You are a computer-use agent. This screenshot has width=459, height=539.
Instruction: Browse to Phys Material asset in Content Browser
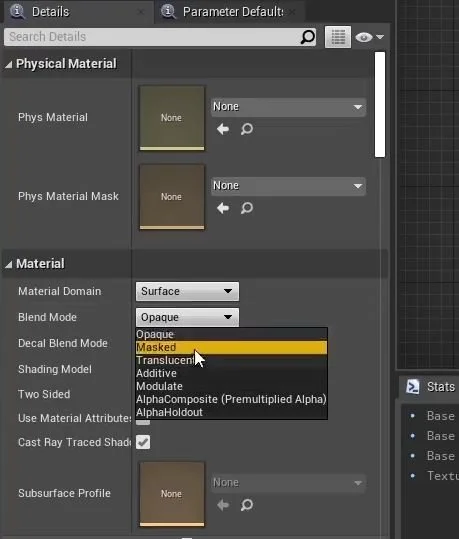[x=247, y=129]
